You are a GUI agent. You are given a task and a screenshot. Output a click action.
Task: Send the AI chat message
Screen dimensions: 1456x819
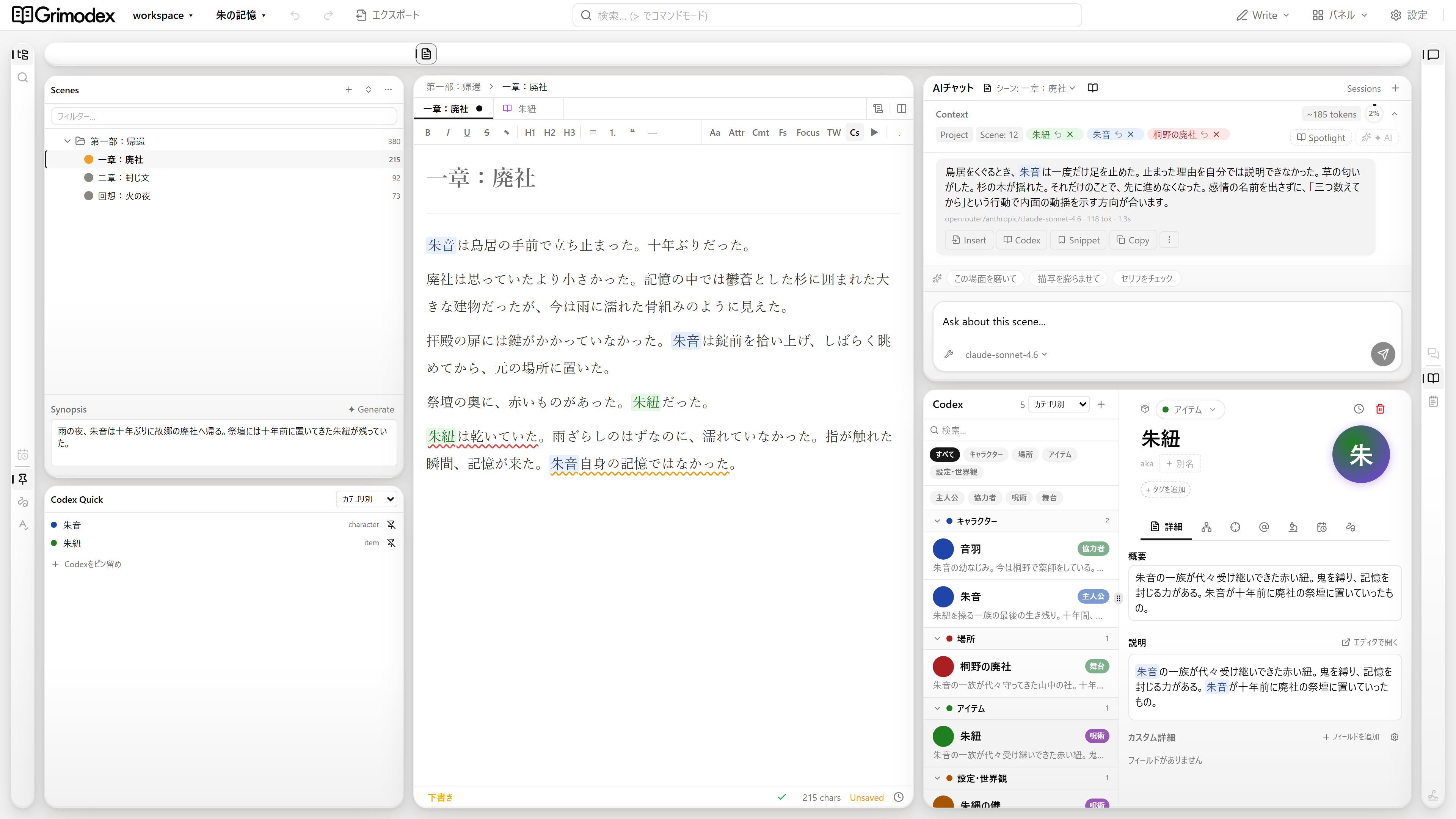[1382, 354]
